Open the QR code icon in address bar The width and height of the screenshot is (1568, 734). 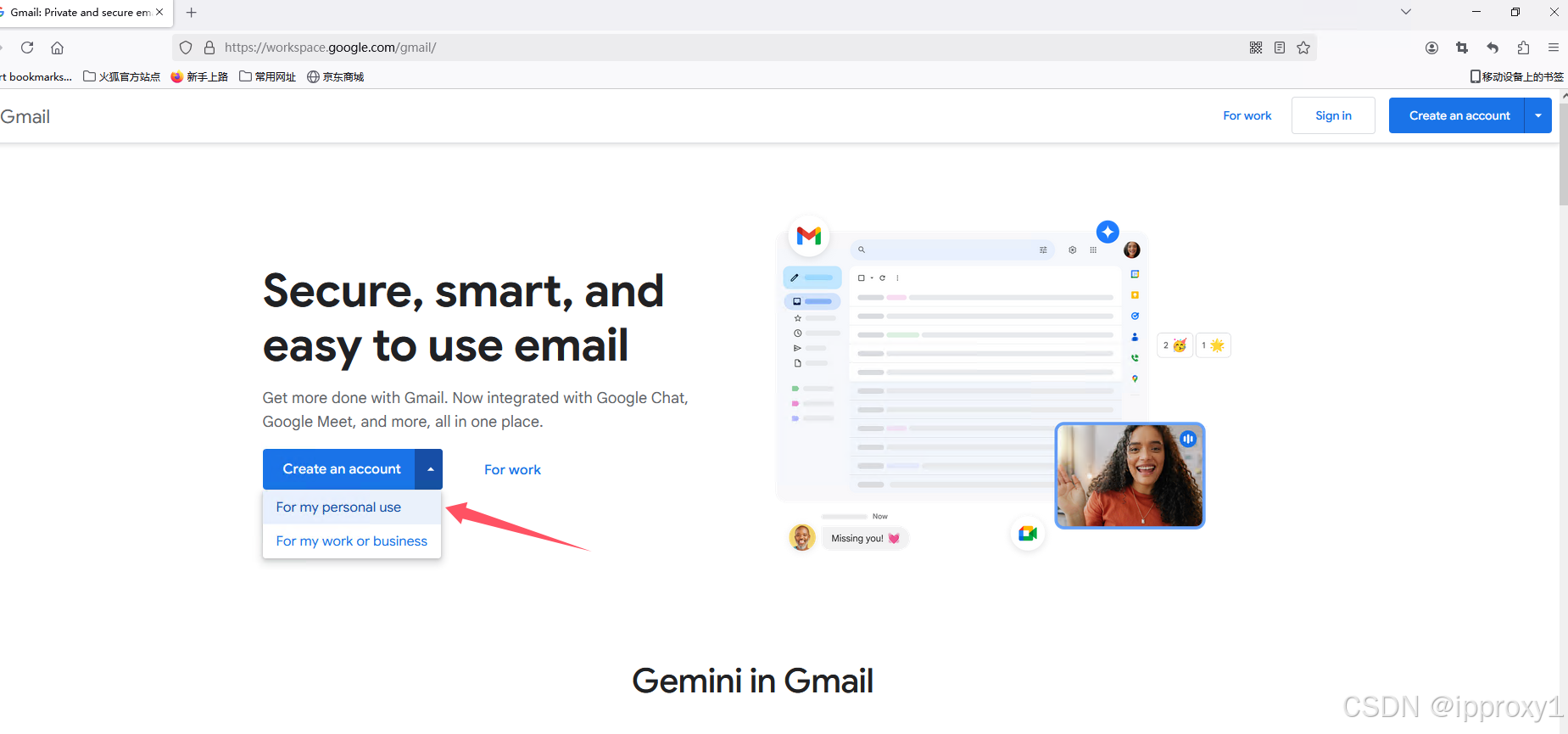1256,48
